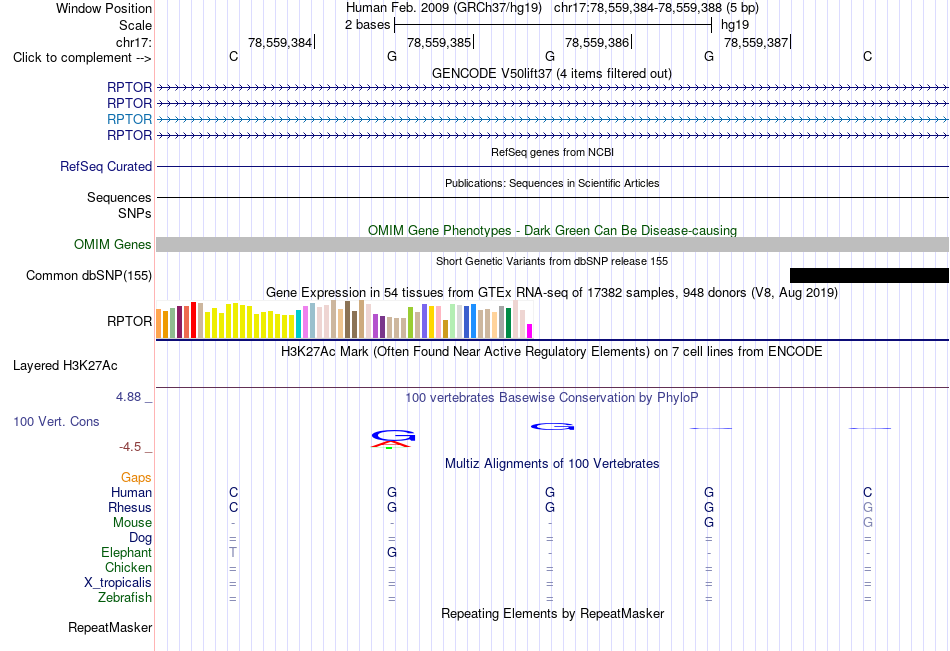Click the Mouse alignment row label
The width and height of the screenshot is (950, 651).
click(132, 522)
